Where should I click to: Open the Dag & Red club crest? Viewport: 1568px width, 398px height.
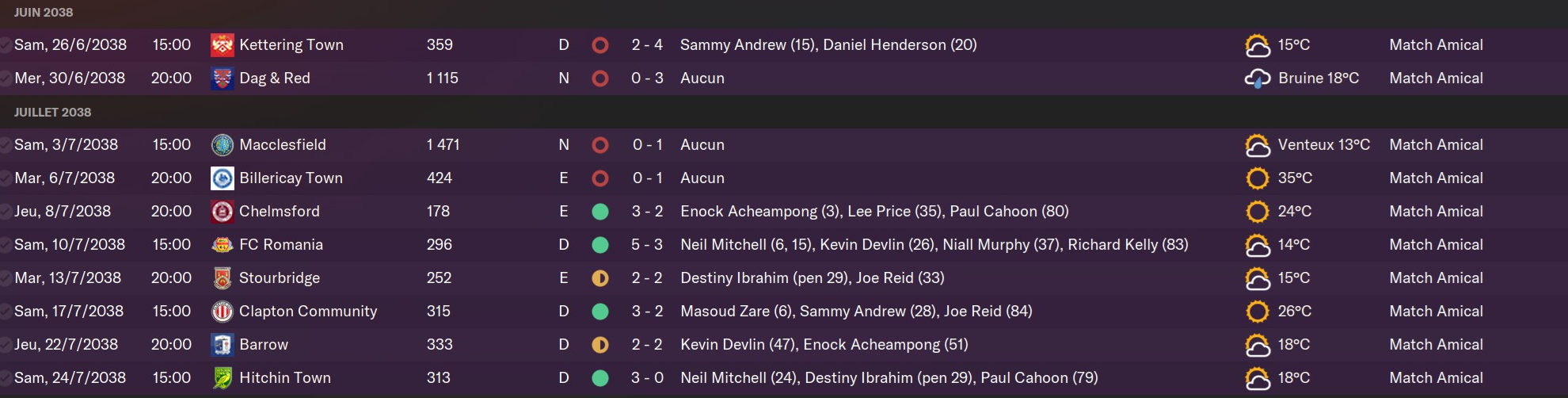222,78
